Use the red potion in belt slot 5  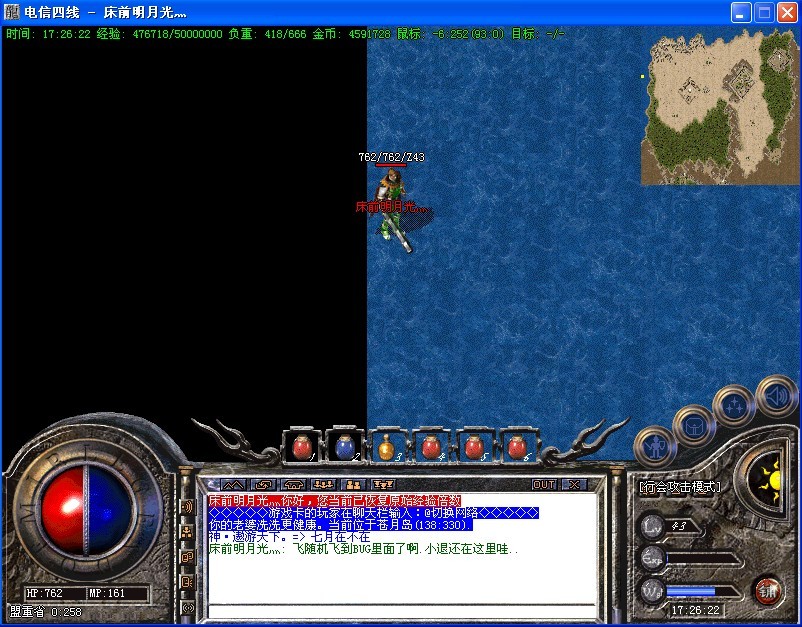(x=475, y=448)
